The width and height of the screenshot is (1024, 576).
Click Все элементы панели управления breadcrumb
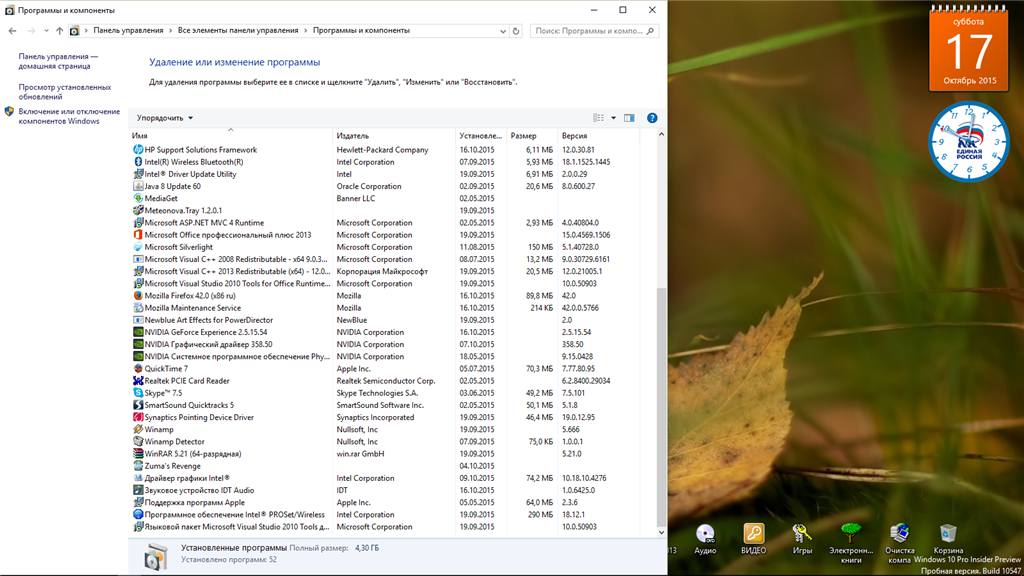pos(238,31)
